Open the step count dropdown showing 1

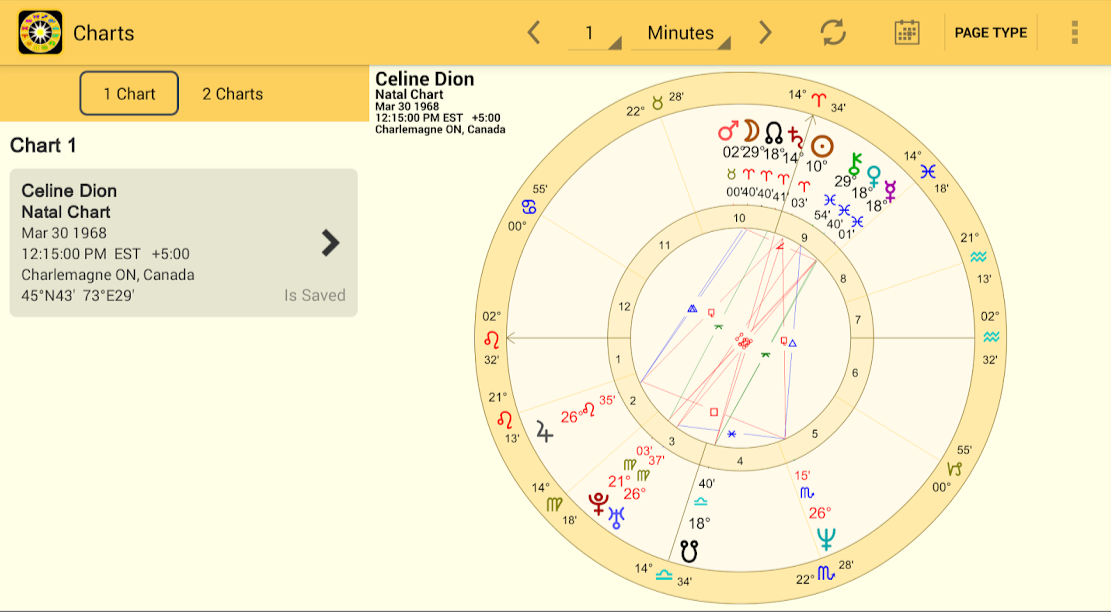coord(595,33)
